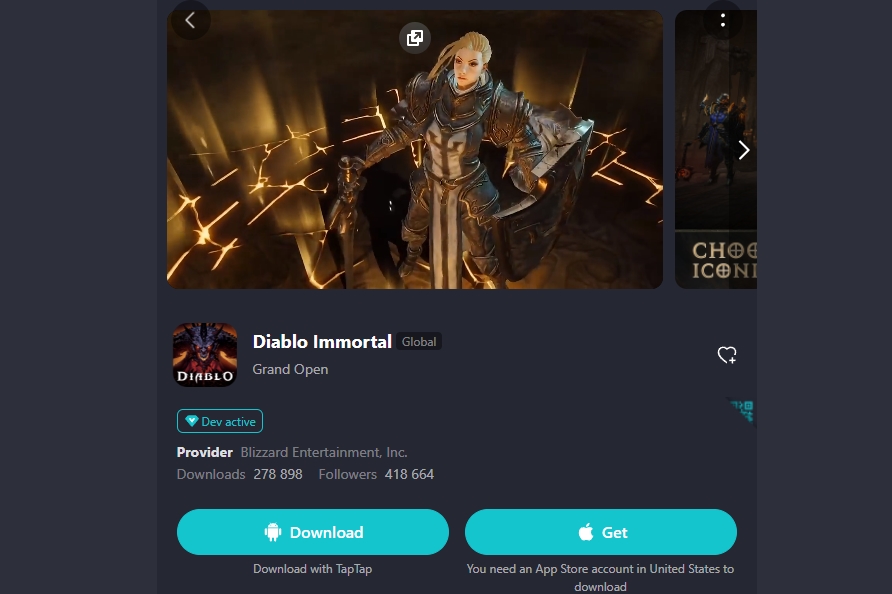Viewport: 892px width, 594px height.
Task: Click the Download button text
Action: 327,532
